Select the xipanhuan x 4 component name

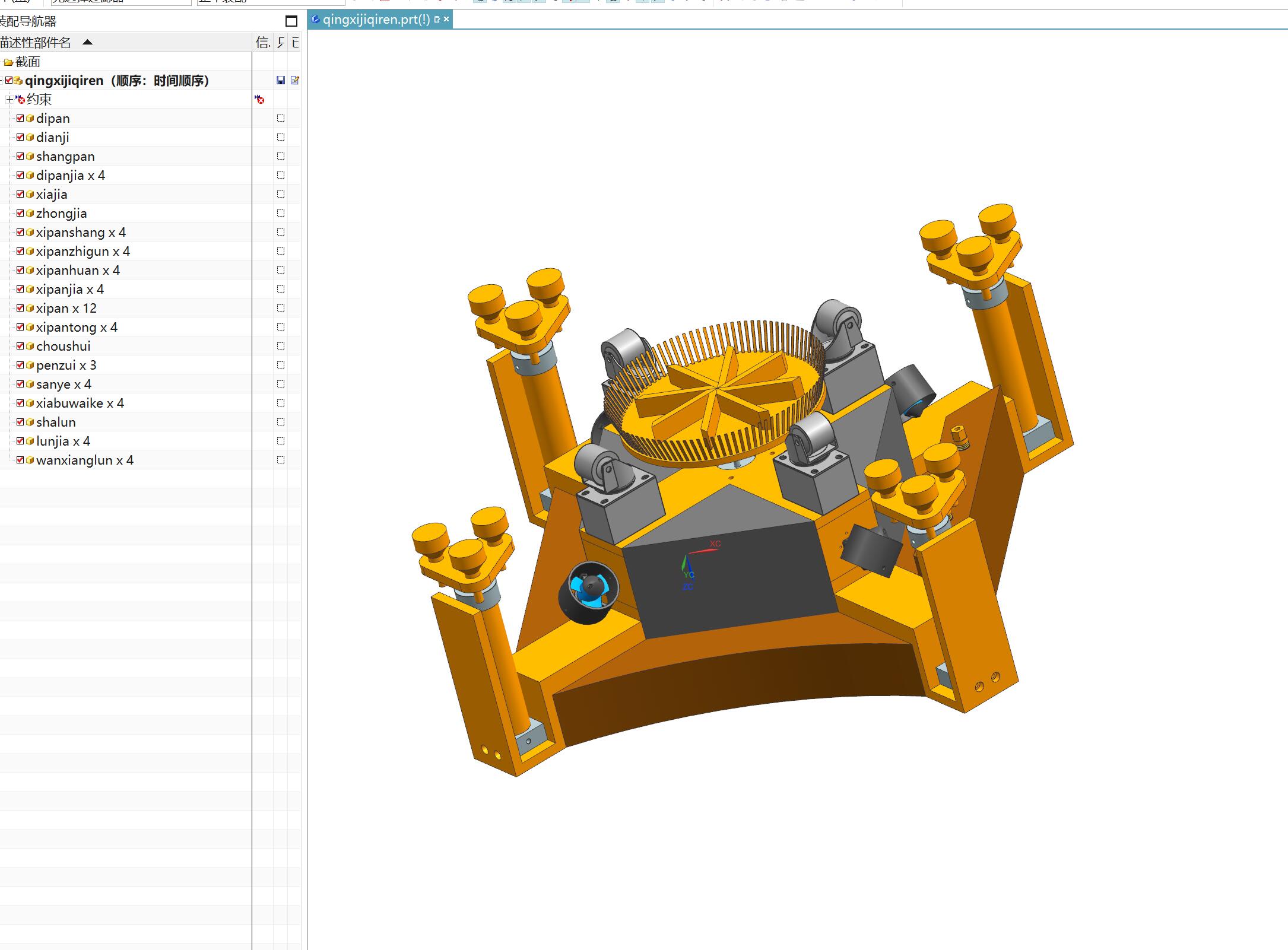(78, 270)
